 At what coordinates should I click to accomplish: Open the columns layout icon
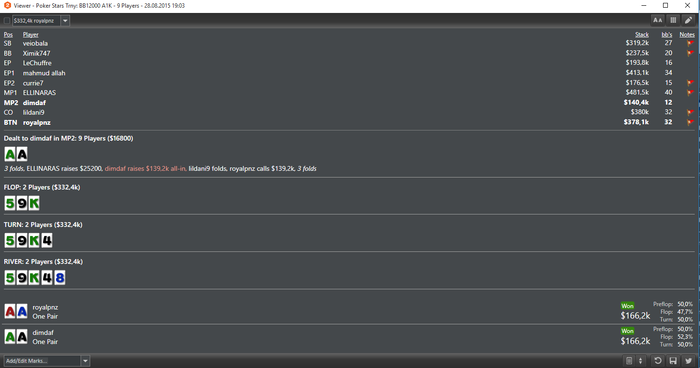point(673,20)
